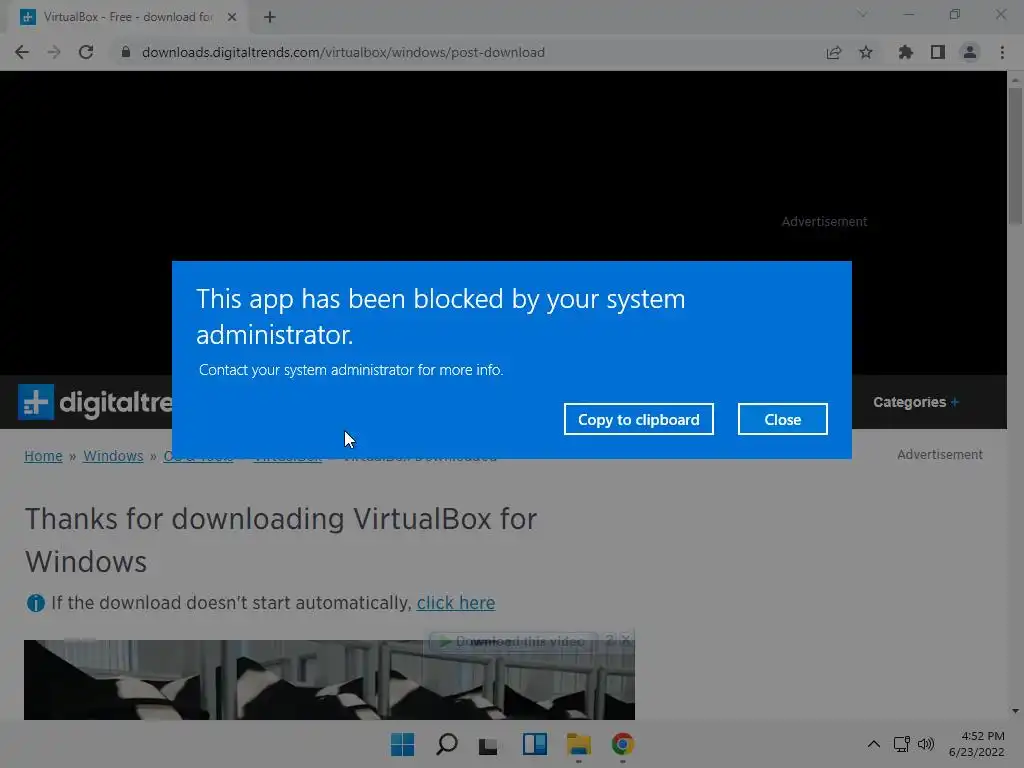This screenshot has width=1024, height=768.
Task: Open the Widgets taskbar icon
Action: pos(534,744)
